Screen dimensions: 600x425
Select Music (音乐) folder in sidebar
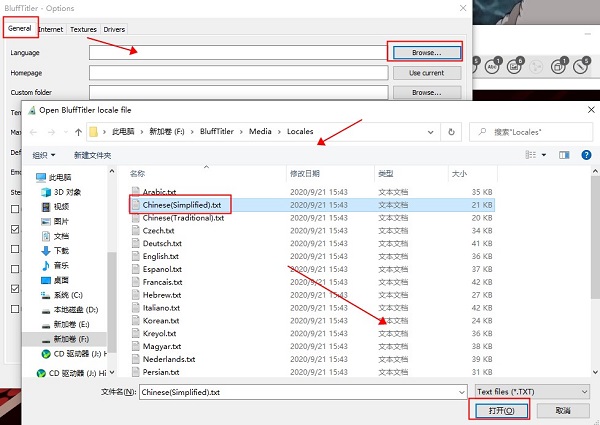[x=60, y=265]
